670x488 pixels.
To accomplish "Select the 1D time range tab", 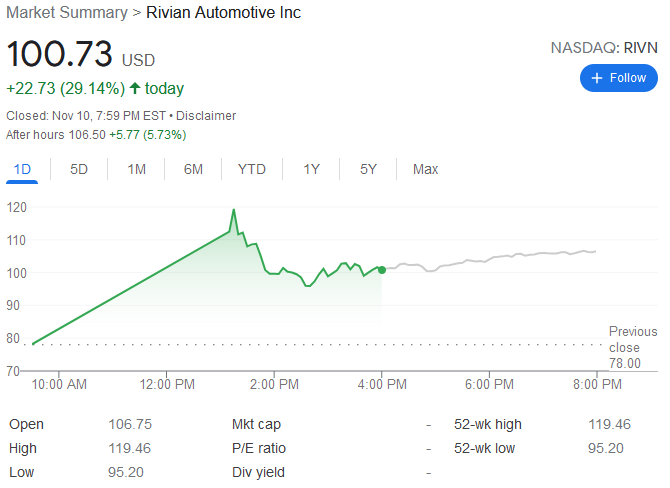I will [21, 169].
